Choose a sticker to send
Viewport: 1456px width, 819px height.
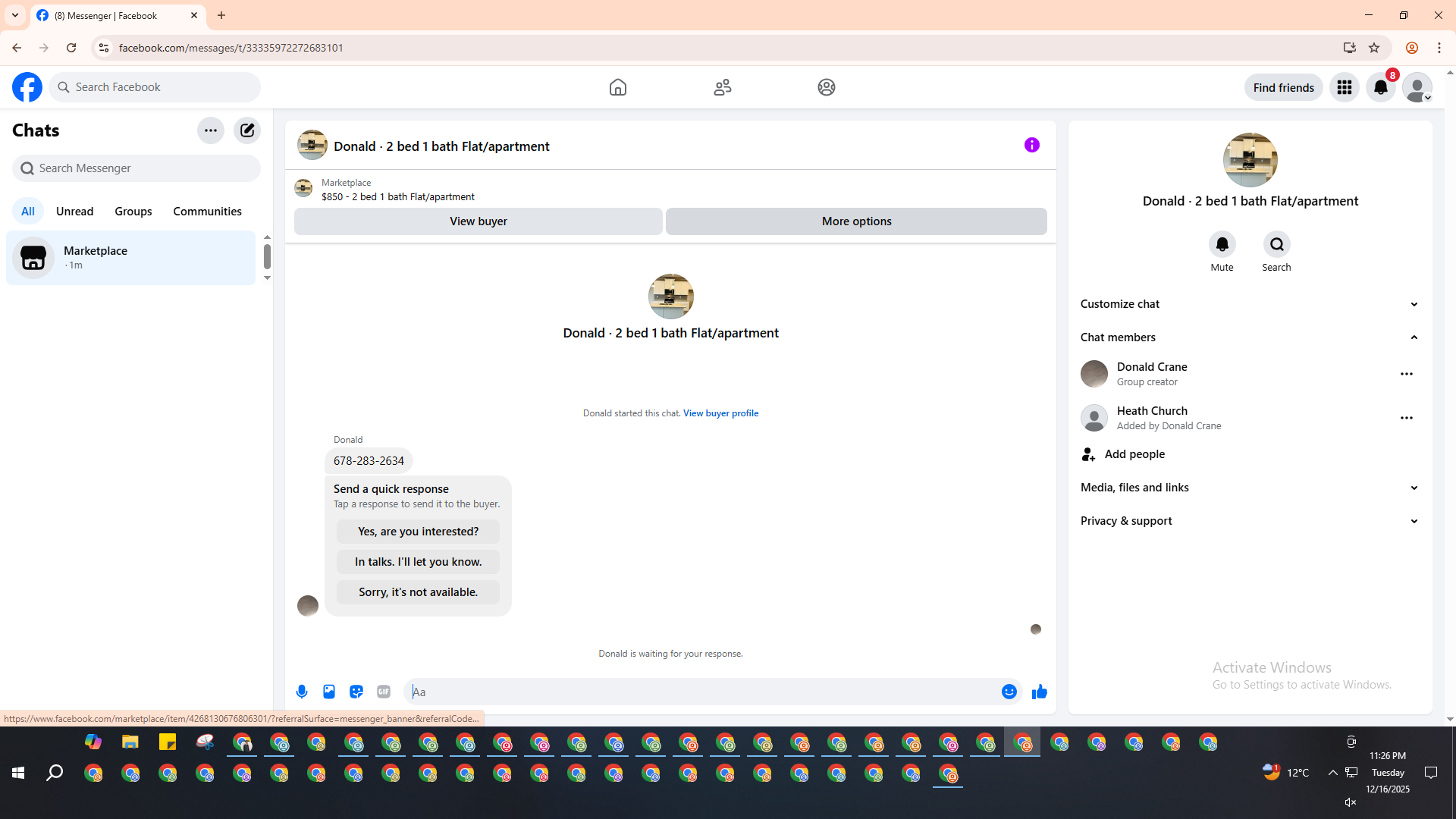pos(356,692)
